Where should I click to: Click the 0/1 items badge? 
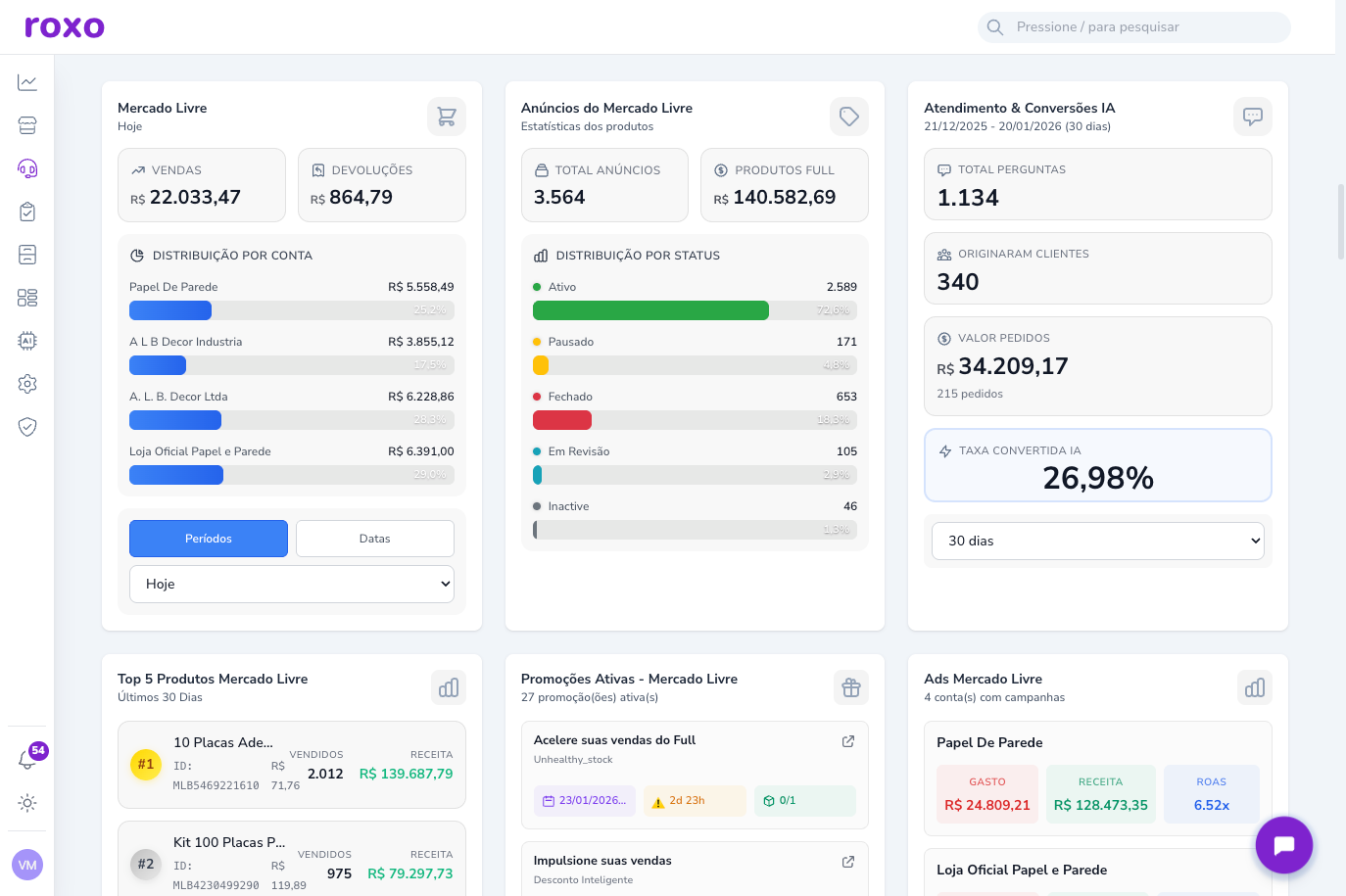pyautogui.click(x=805, y=801)
